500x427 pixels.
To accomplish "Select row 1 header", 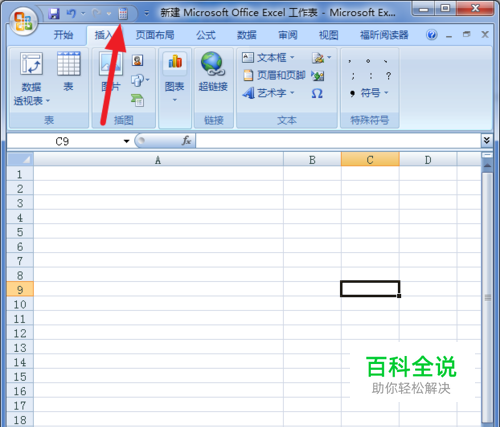I will [20, 174].
